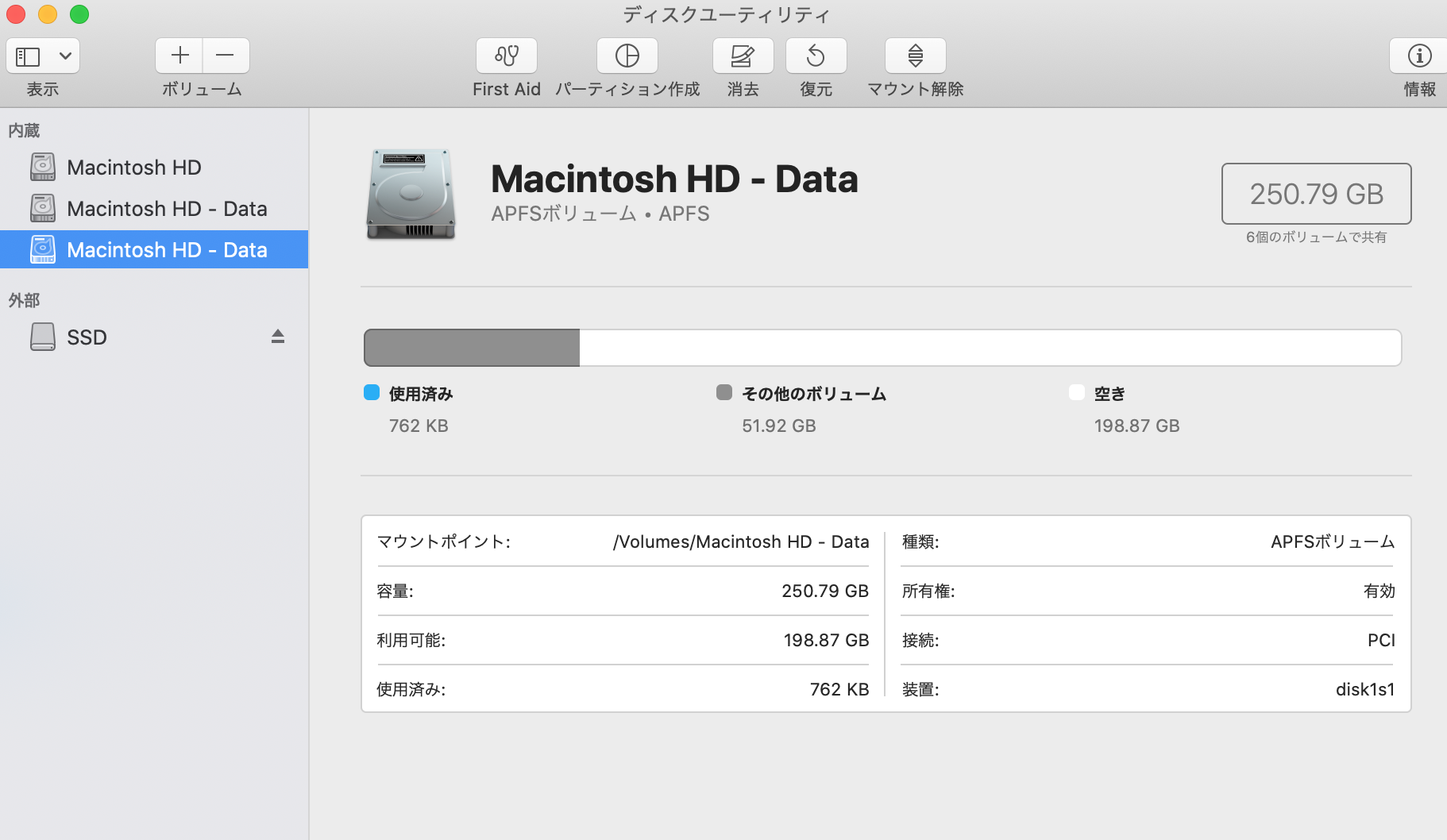Viewport: 1447px width, 840px height.
Task: Click the 内蔵 sidebar section header
Action: tap(24, 130)
